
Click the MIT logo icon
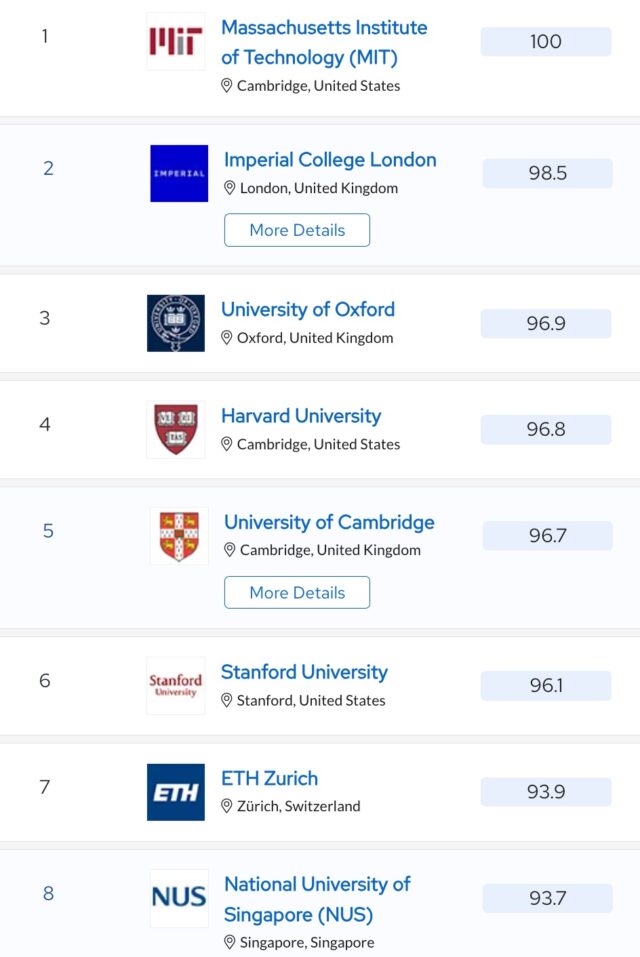[x=175, y=41]
